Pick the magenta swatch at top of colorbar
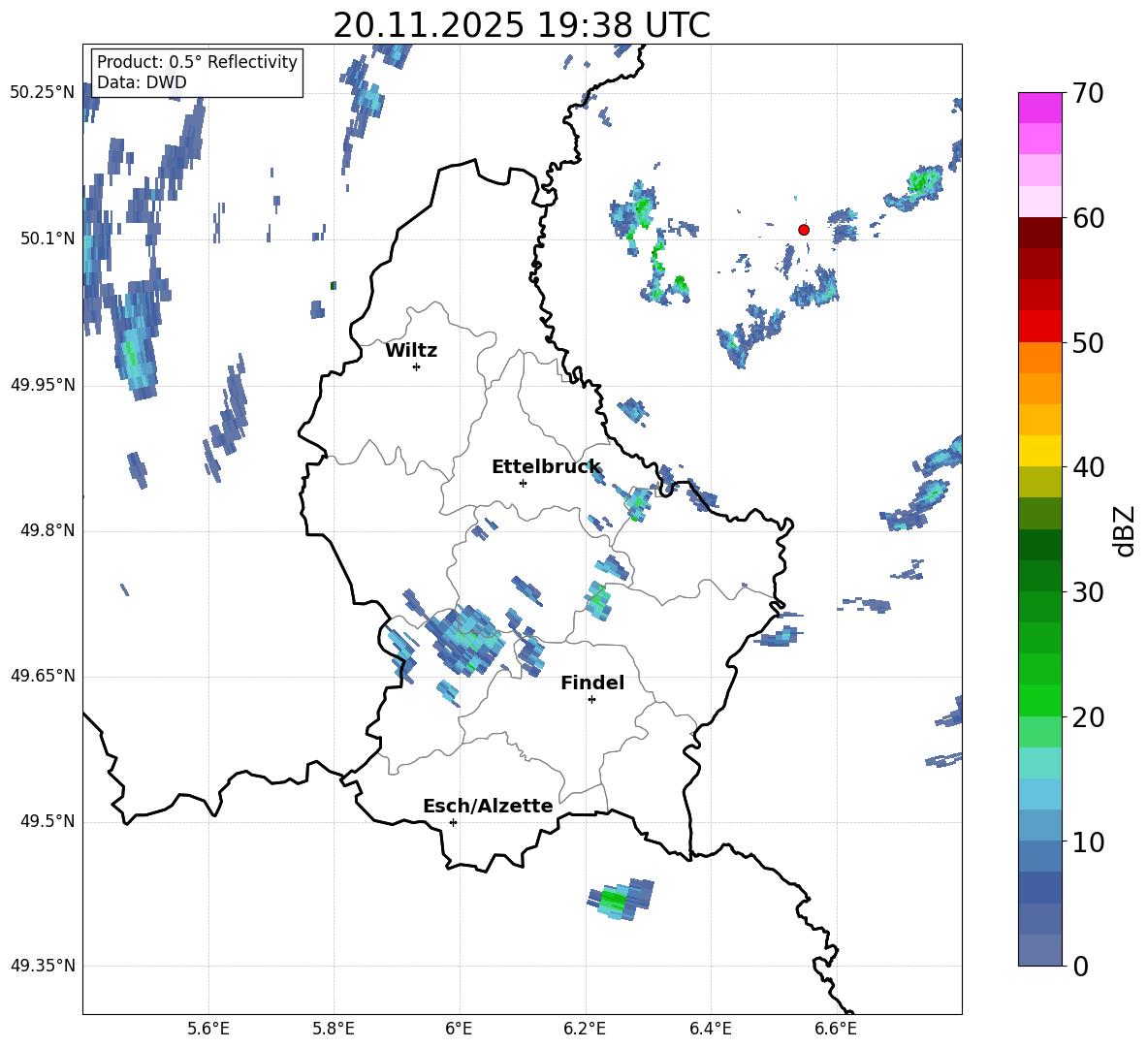1148x1048 pixels. [x=1040, y=108]
